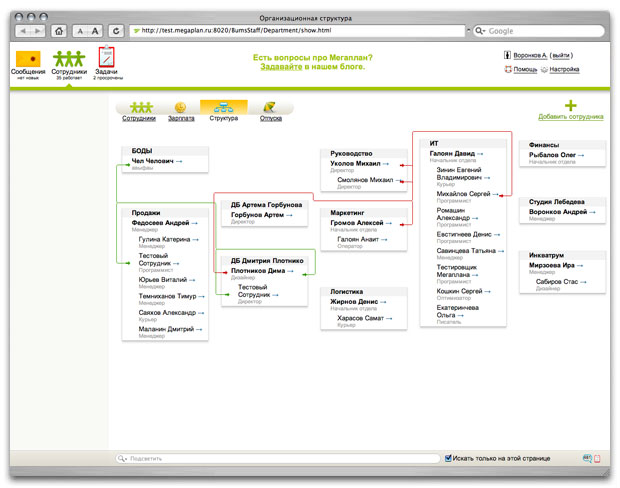Go forward with the browser forward arrow
This screenshot has height=488, width=620.
click(38, 31)
